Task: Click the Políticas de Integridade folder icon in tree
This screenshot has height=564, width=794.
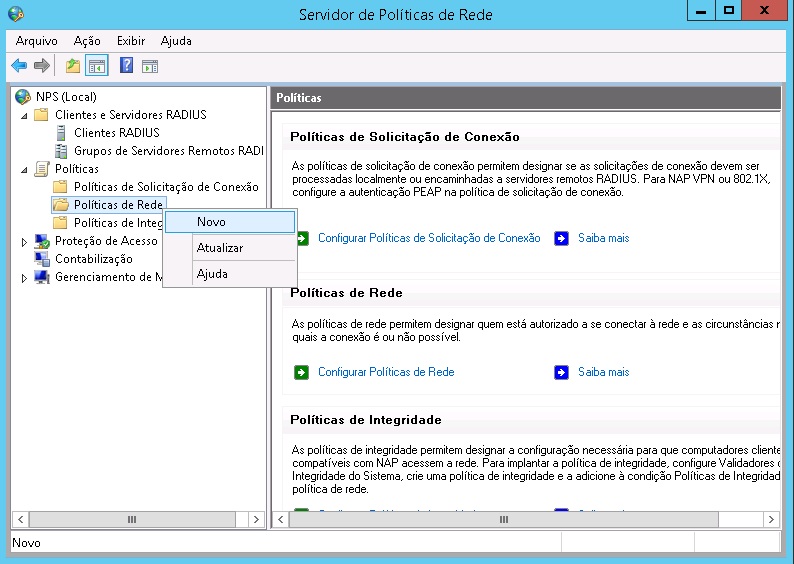Action: click(60, 223)
